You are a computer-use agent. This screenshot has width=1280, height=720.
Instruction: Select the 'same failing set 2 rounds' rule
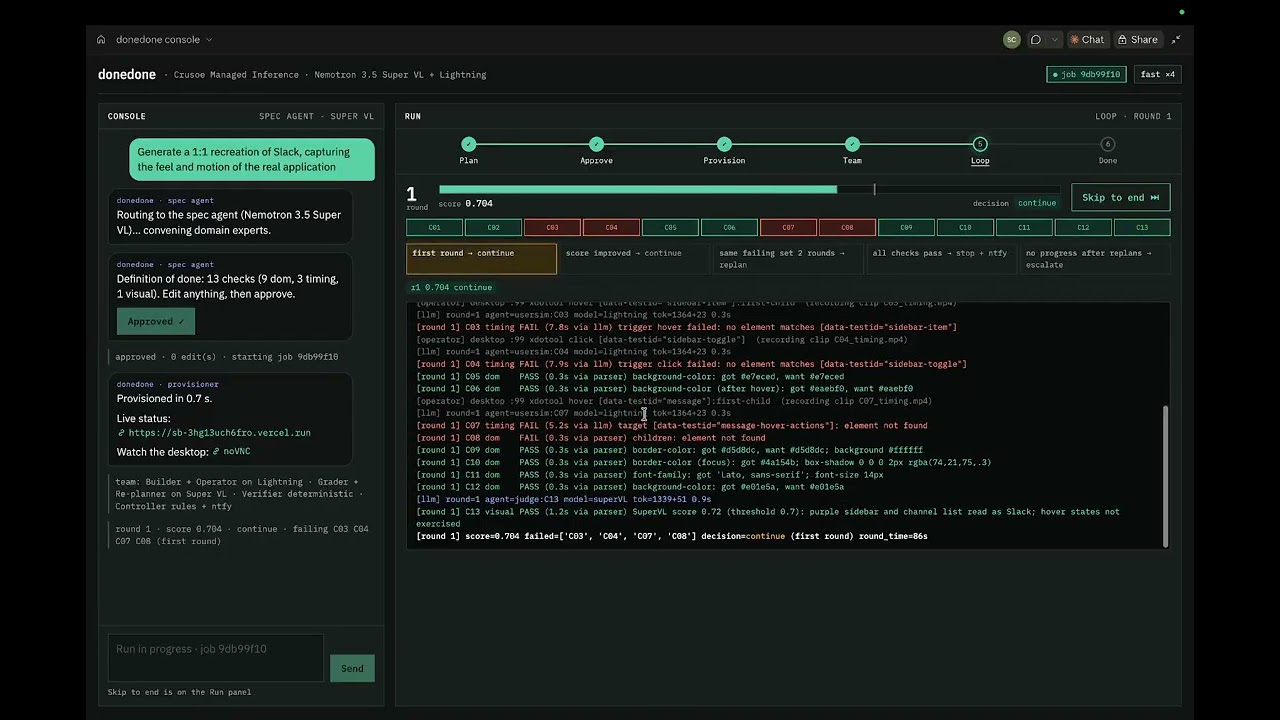[x=787, y=258]
